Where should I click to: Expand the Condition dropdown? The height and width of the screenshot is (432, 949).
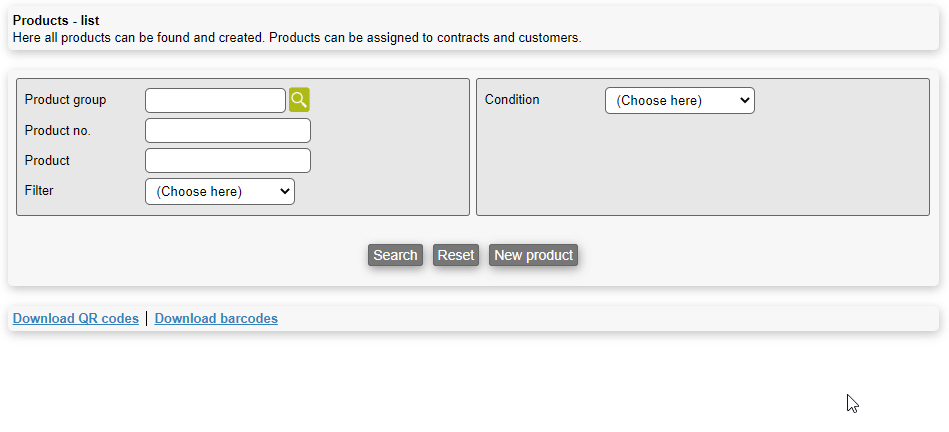point(680,100)
